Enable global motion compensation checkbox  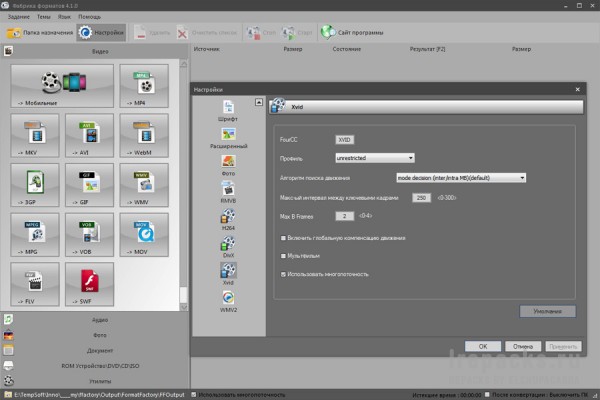[x=284, y=238]
